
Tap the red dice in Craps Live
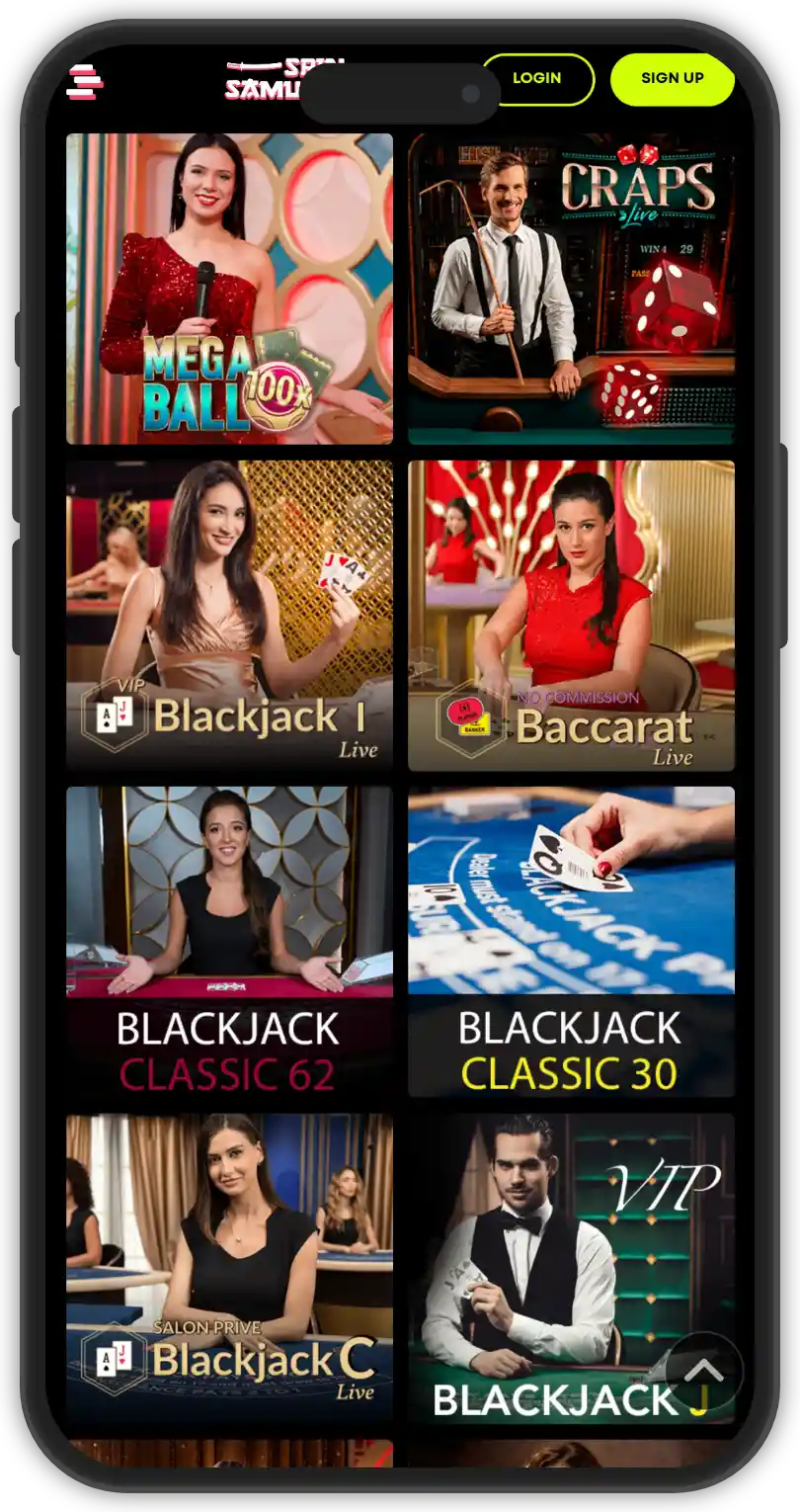[675, 304]
